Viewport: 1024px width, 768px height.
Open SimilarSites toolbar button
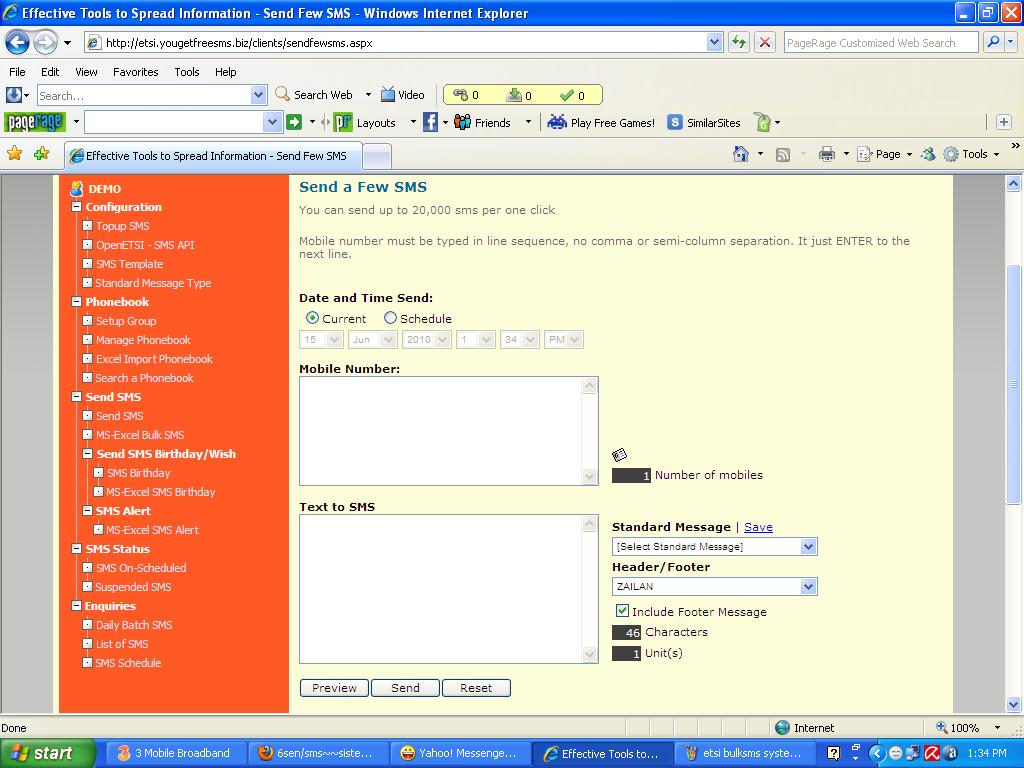(704, 123)
